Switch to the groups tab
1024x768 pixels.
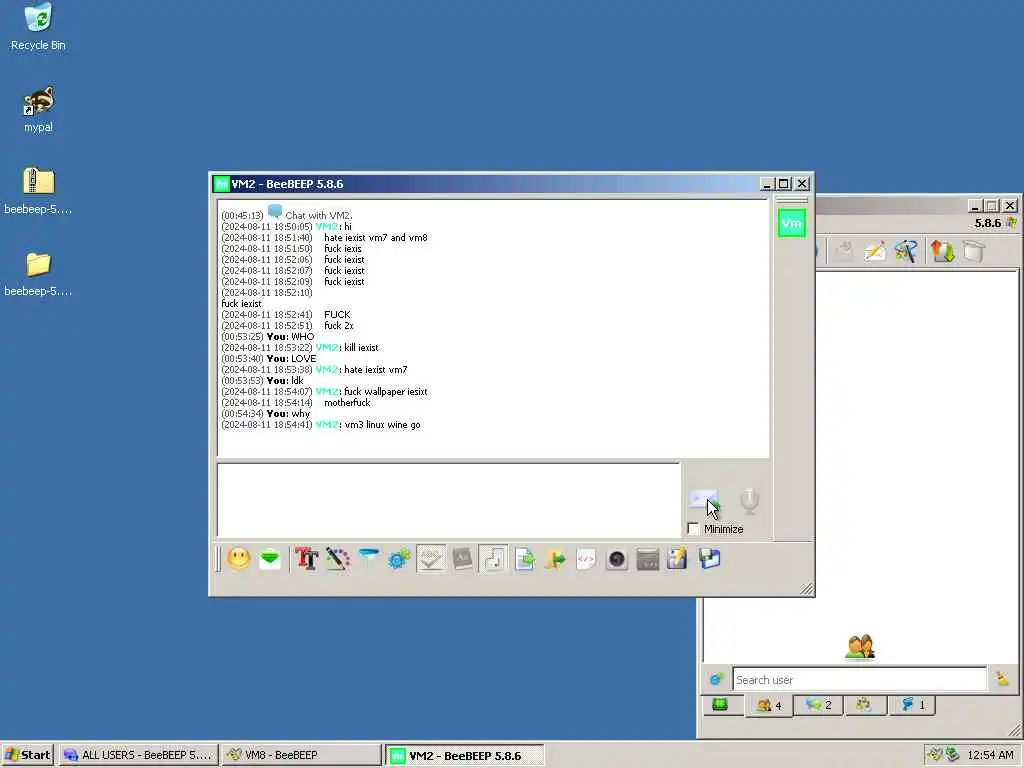click(x=864, y=705)
